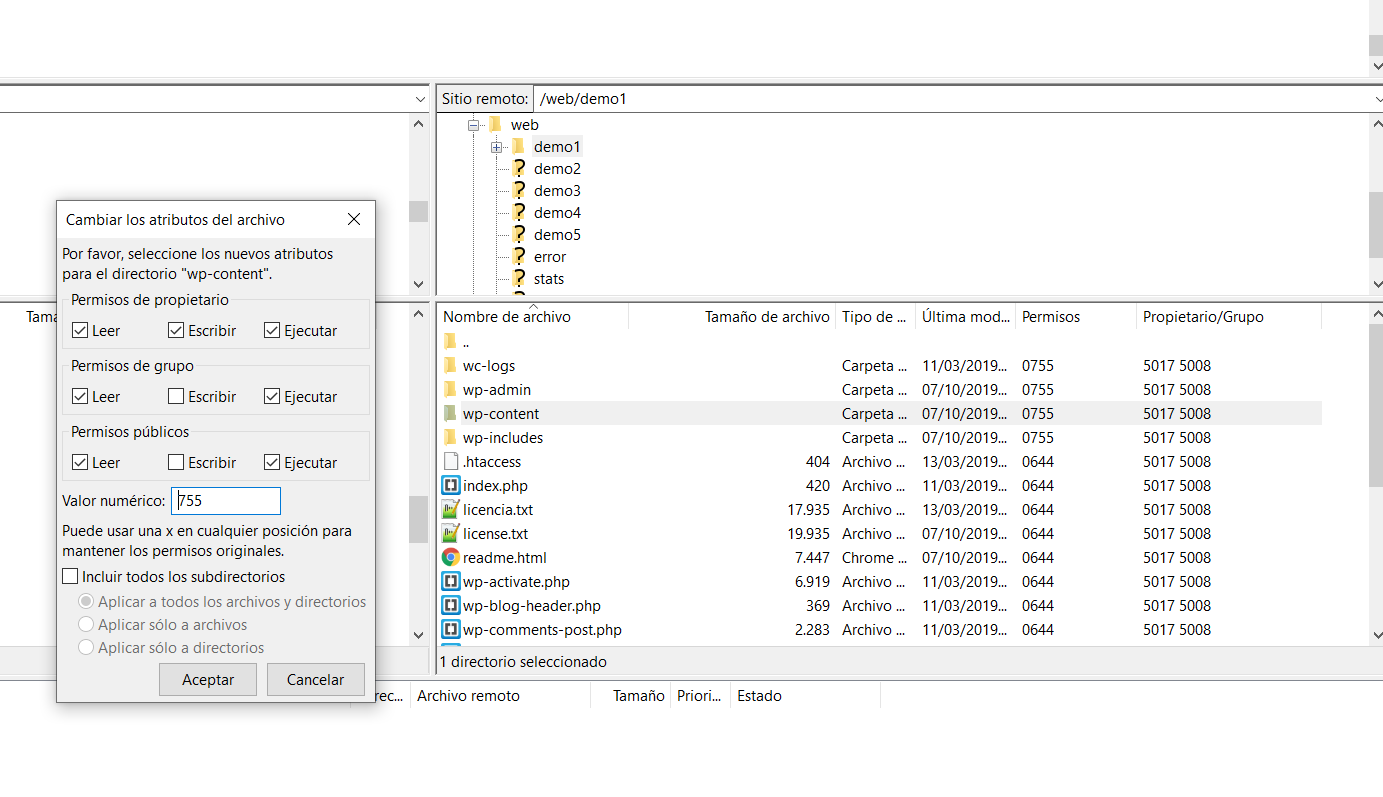Click the question mark icon beside demo3
1383x797 pixels.
coord(519,191)
